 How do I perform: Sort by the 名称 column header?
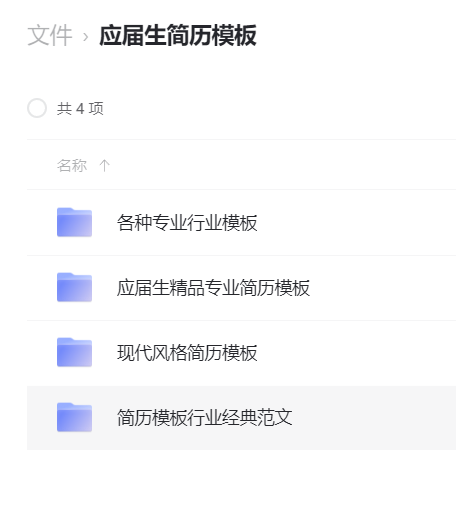pyautogui.click(x=72, y=165)
